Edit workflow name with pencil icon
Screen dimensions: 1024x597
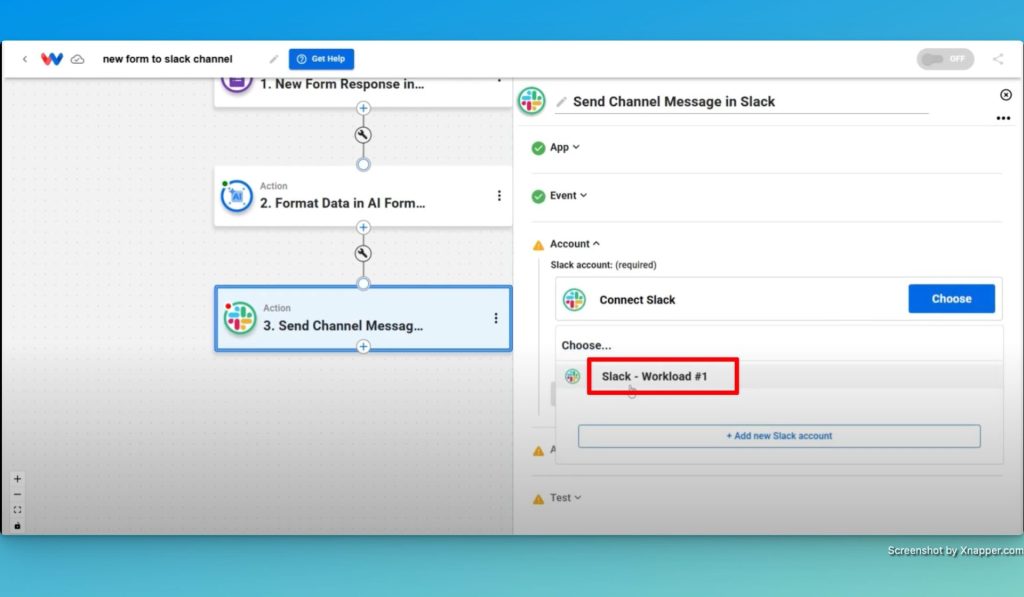tap(274, 59)
